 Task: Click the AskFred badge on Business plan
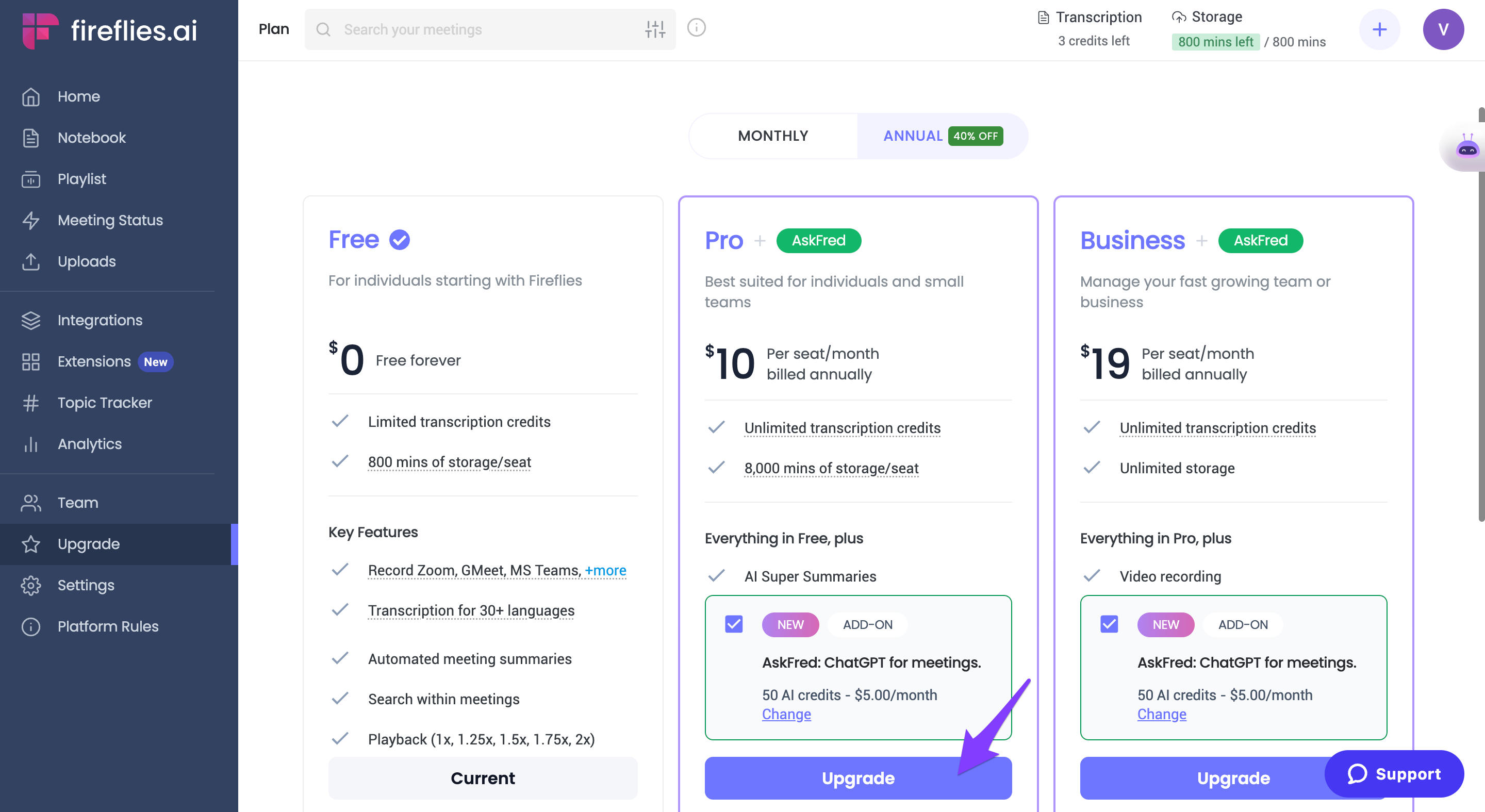[1260, 240]
